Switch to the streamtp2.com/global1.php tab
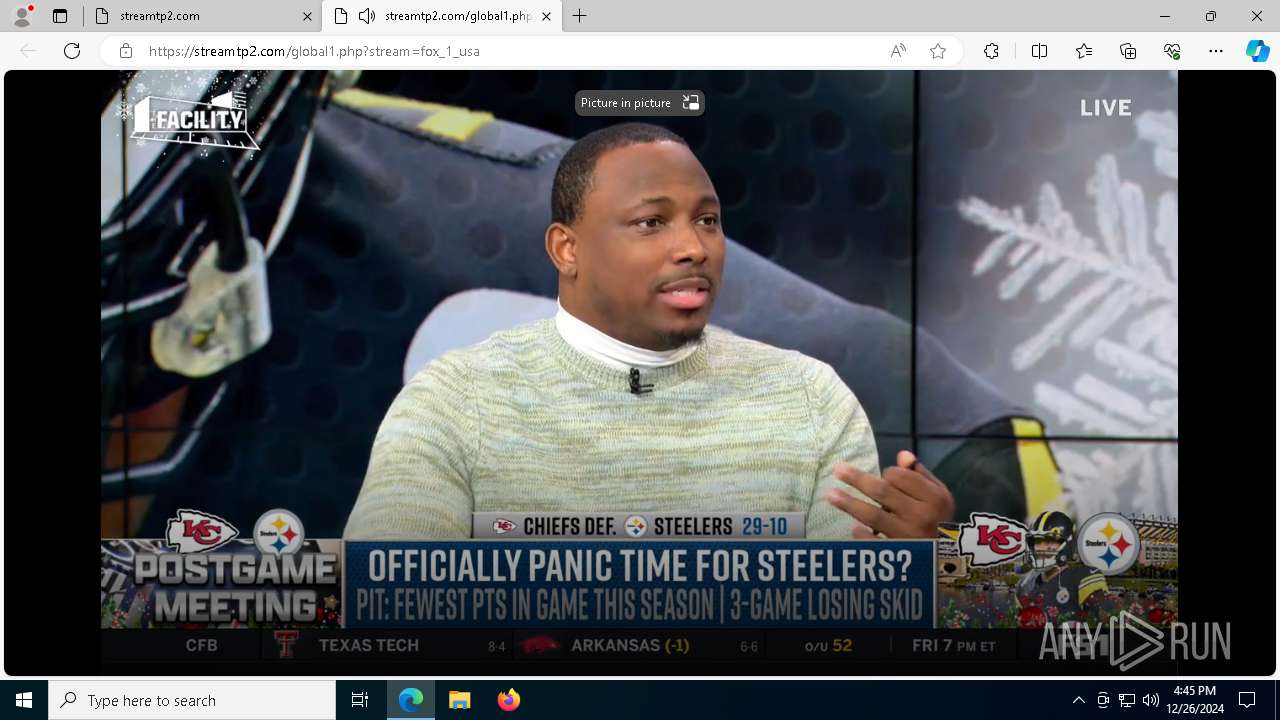Viewport: 1280px width, 720px height. (442, 16)
